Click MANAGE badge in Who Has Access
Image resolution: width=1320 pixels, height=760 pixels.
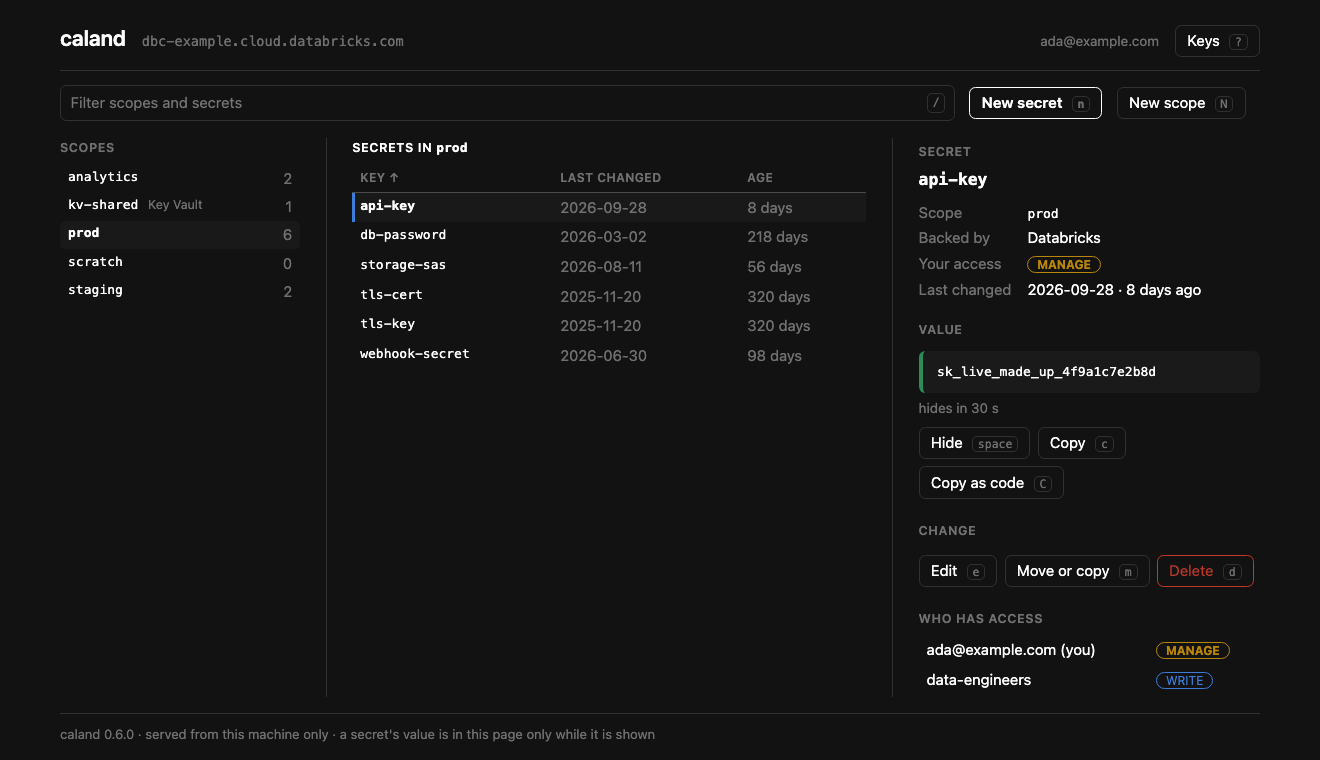[x=1193, y=651]
